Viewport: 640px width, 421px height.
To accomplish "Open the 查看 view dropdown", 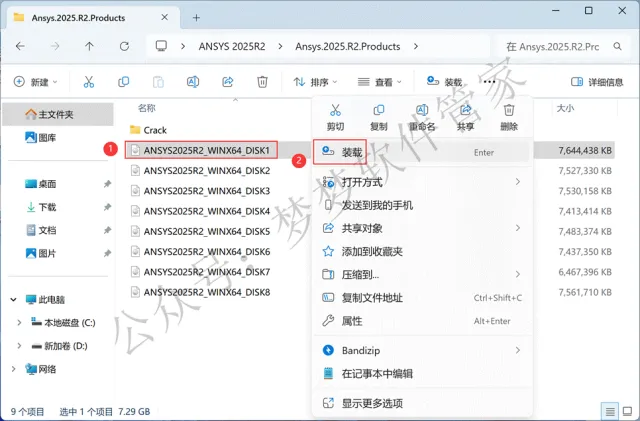I will [x=380, y=82].
